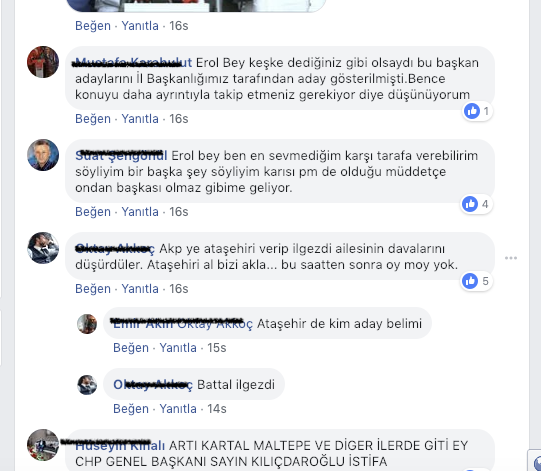This screenshot has width=541, height=471.
Task: Reply to the Battal ilgezdi comment
Action: click(178, 409)
